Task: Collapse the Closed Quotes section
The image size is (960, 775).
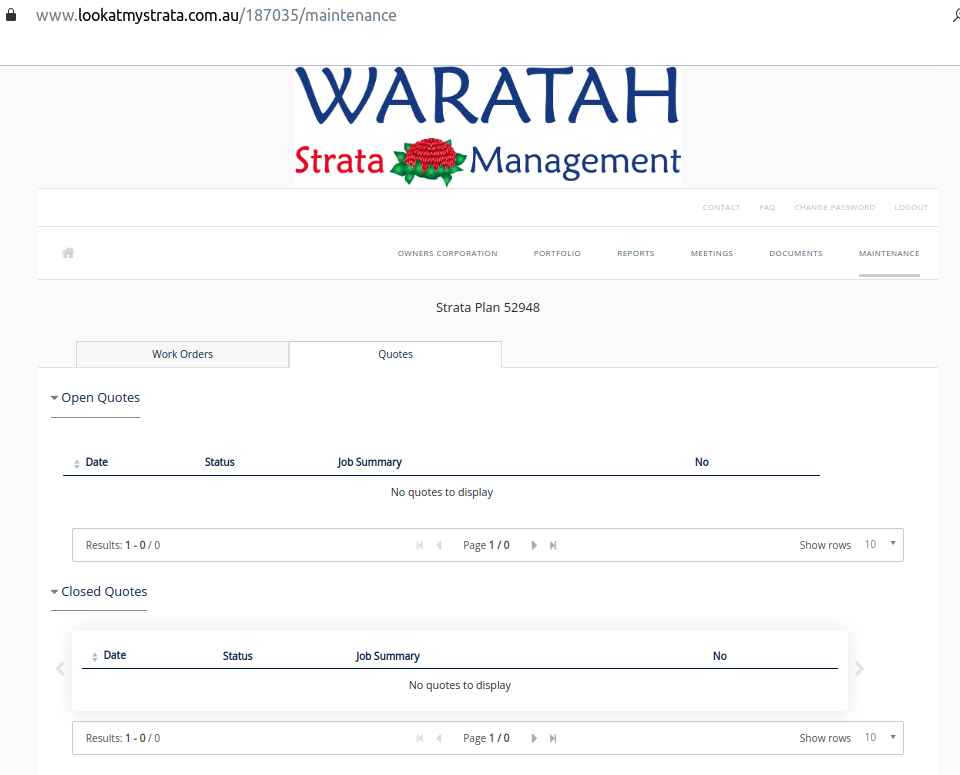Action: point(99,591)
